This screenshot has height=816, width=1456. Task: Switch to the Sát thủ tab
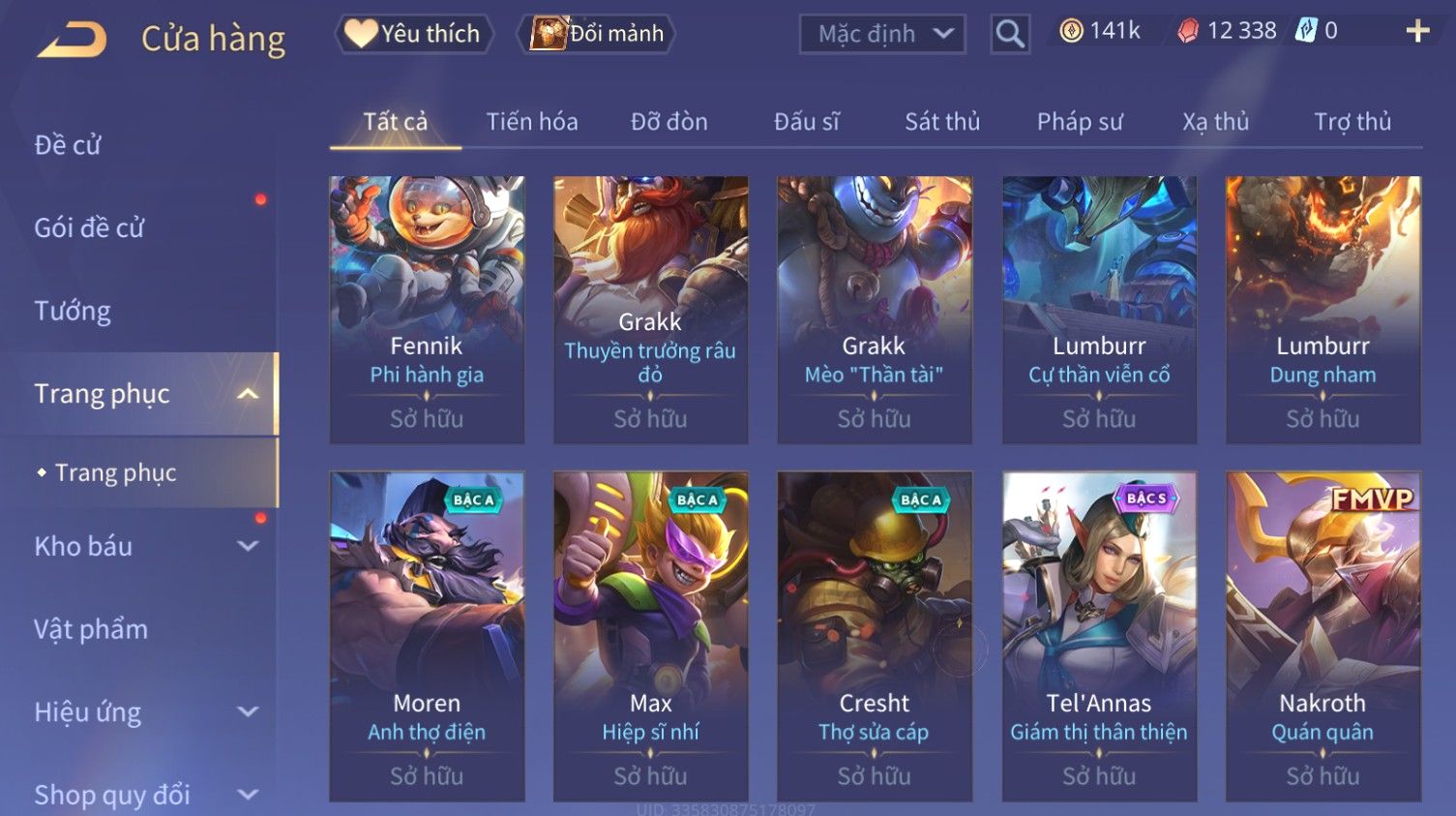click(x=942, y=122)
